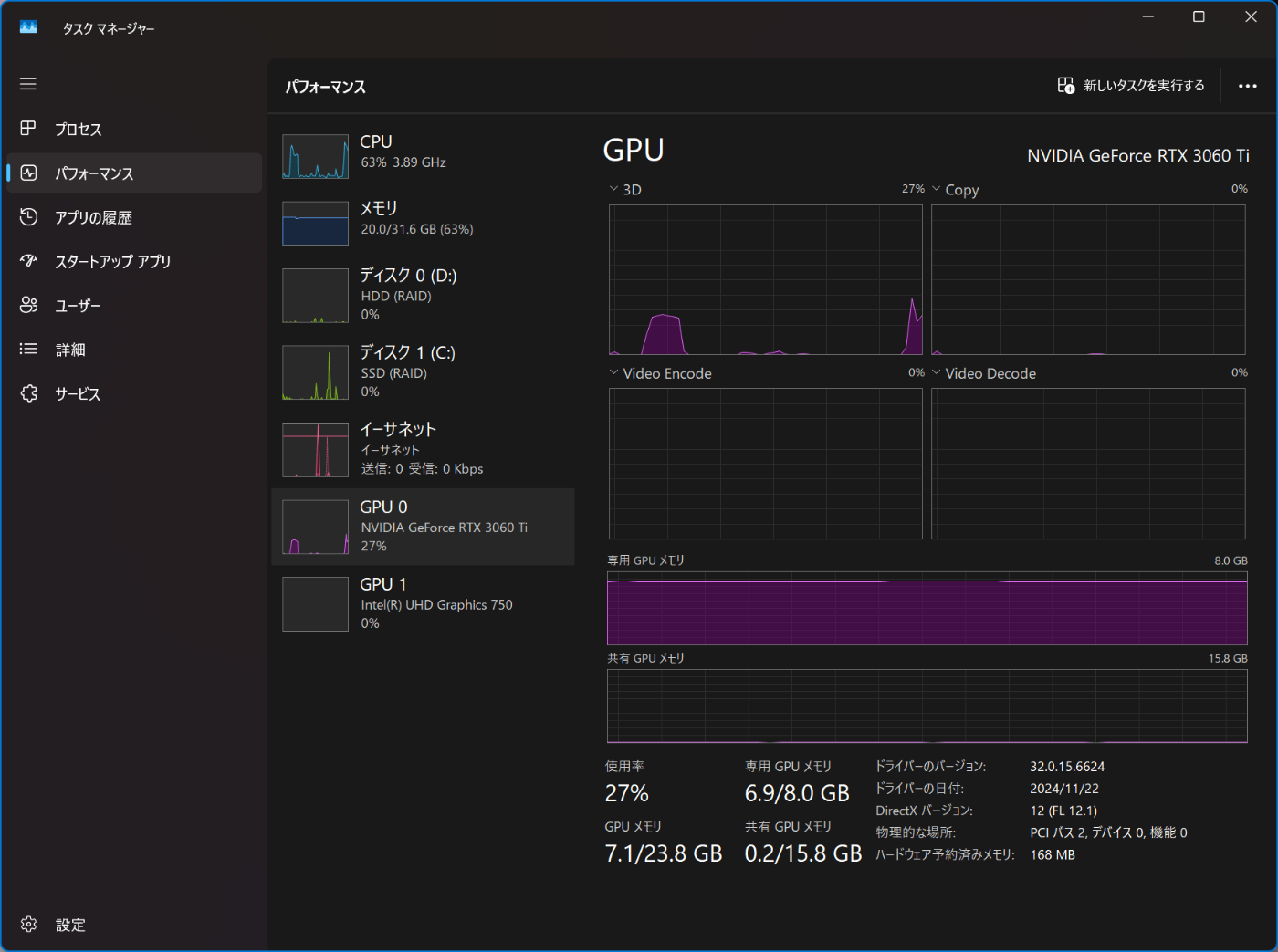The height and width of the screenshot is (952, 1278).
Task: Open 設定 at the sidebar bottom
Action: click(134, 925)
